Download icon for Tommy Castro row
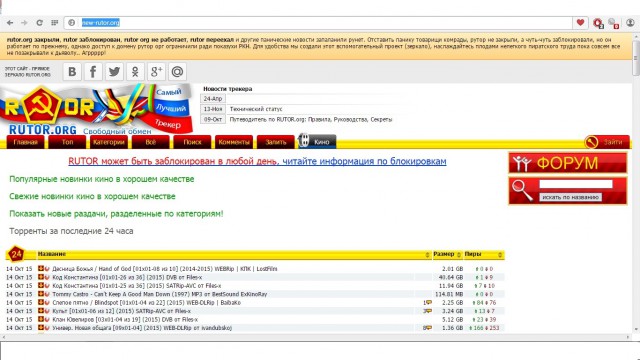Image resolution: width=640 pixels, height=360 pixels. point(41,294)
